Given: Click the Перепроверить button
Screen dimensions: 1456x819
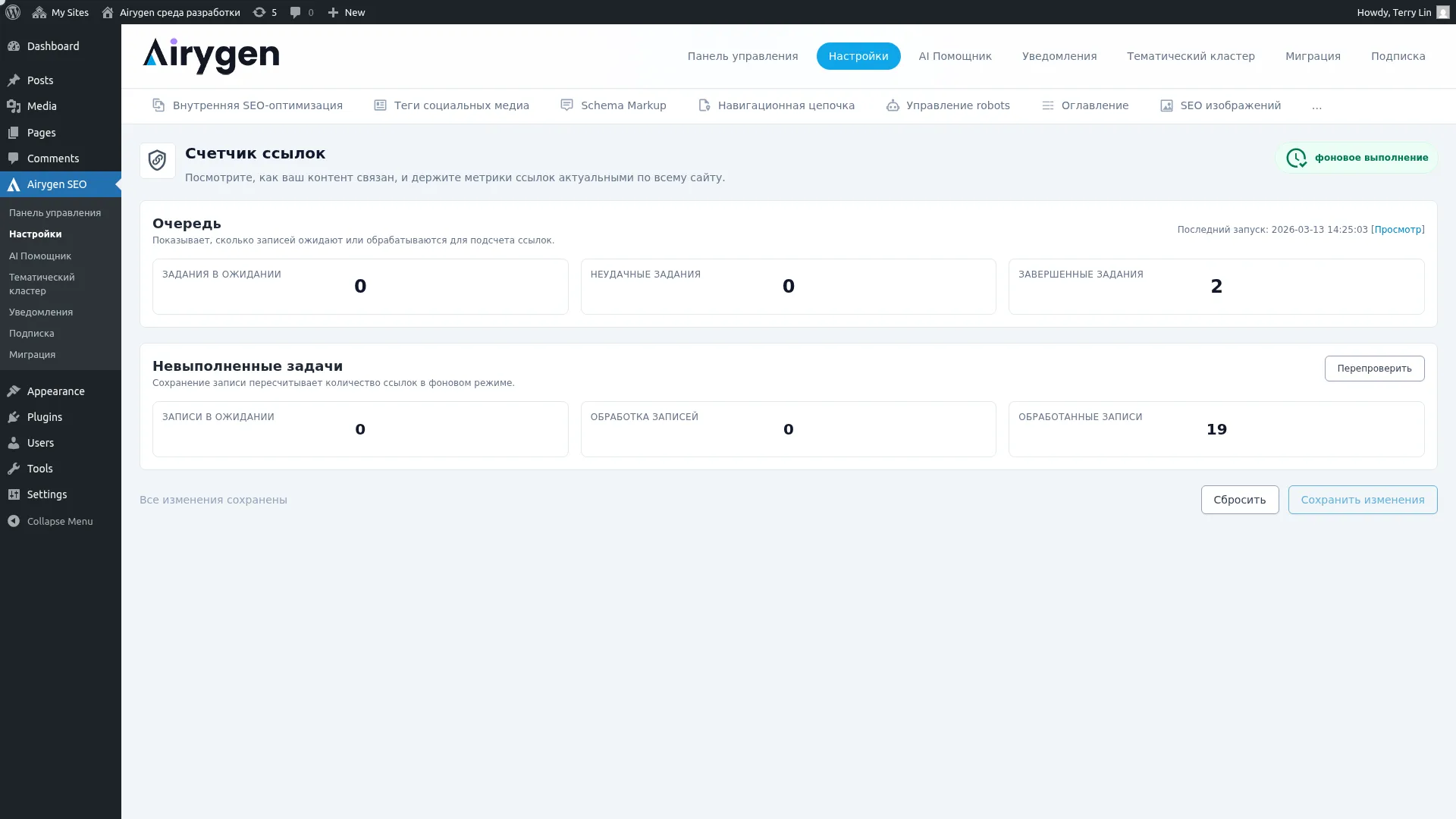Looking at the screenshot, I should [1374, 369].
